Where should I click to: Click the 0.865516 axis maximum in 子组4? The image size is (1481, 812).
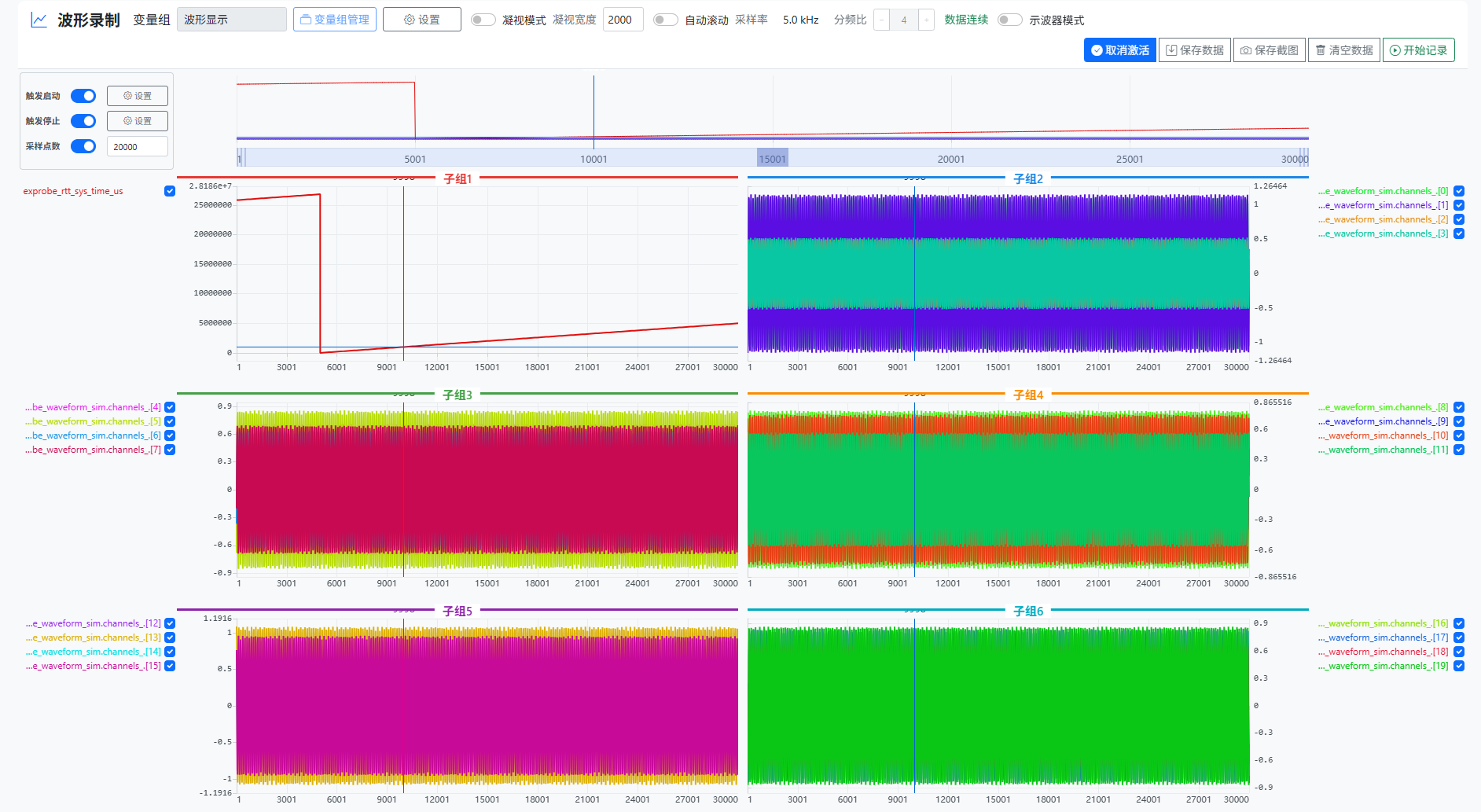point(1273,402)
